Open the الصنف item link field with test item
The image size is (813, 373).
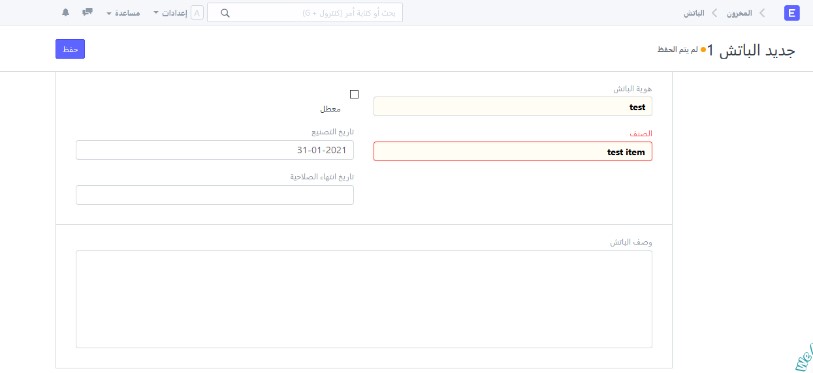[513, 151]
